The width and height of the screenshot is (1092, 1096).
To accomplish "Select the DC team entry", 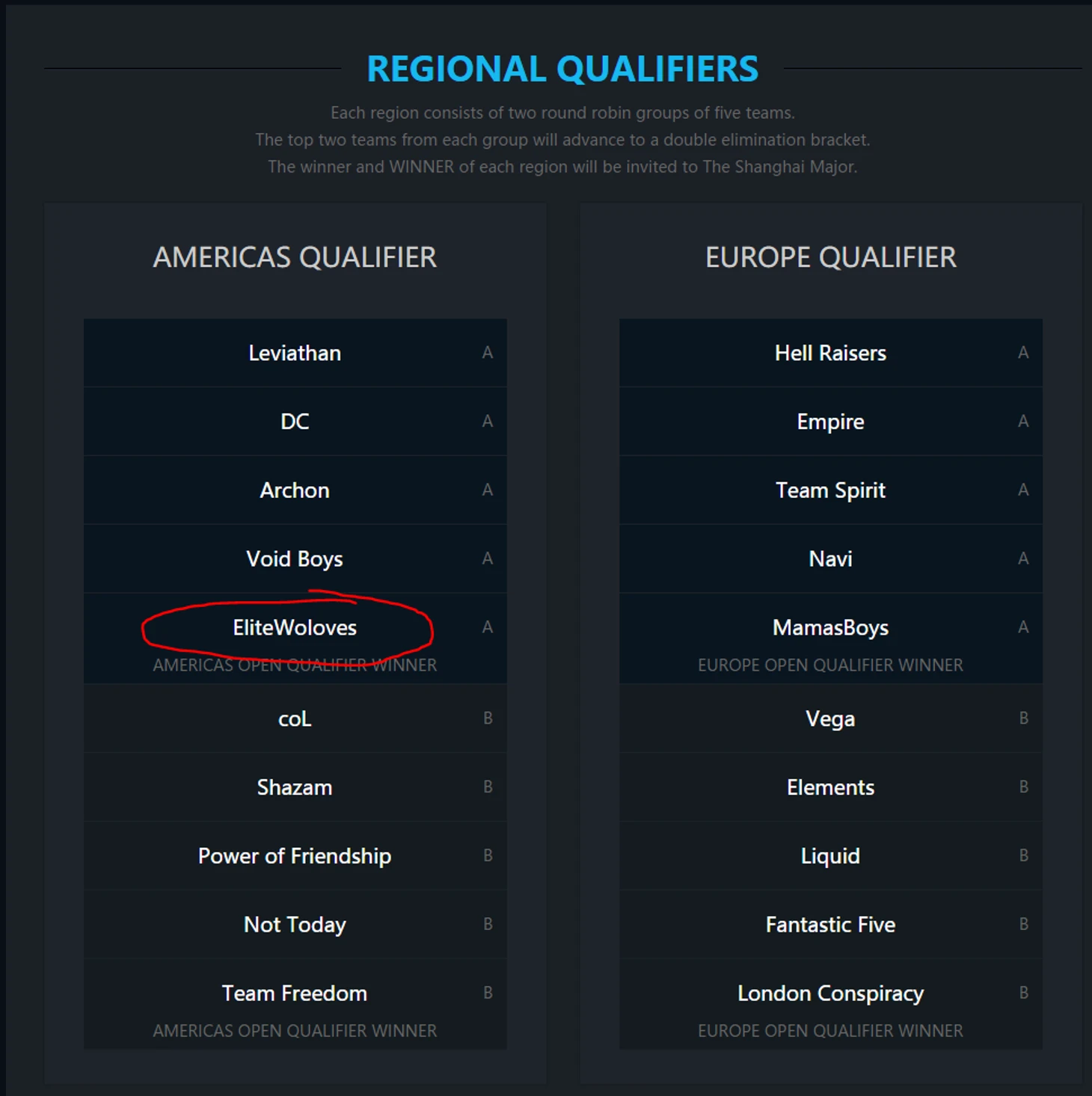I will coord(295,422).
